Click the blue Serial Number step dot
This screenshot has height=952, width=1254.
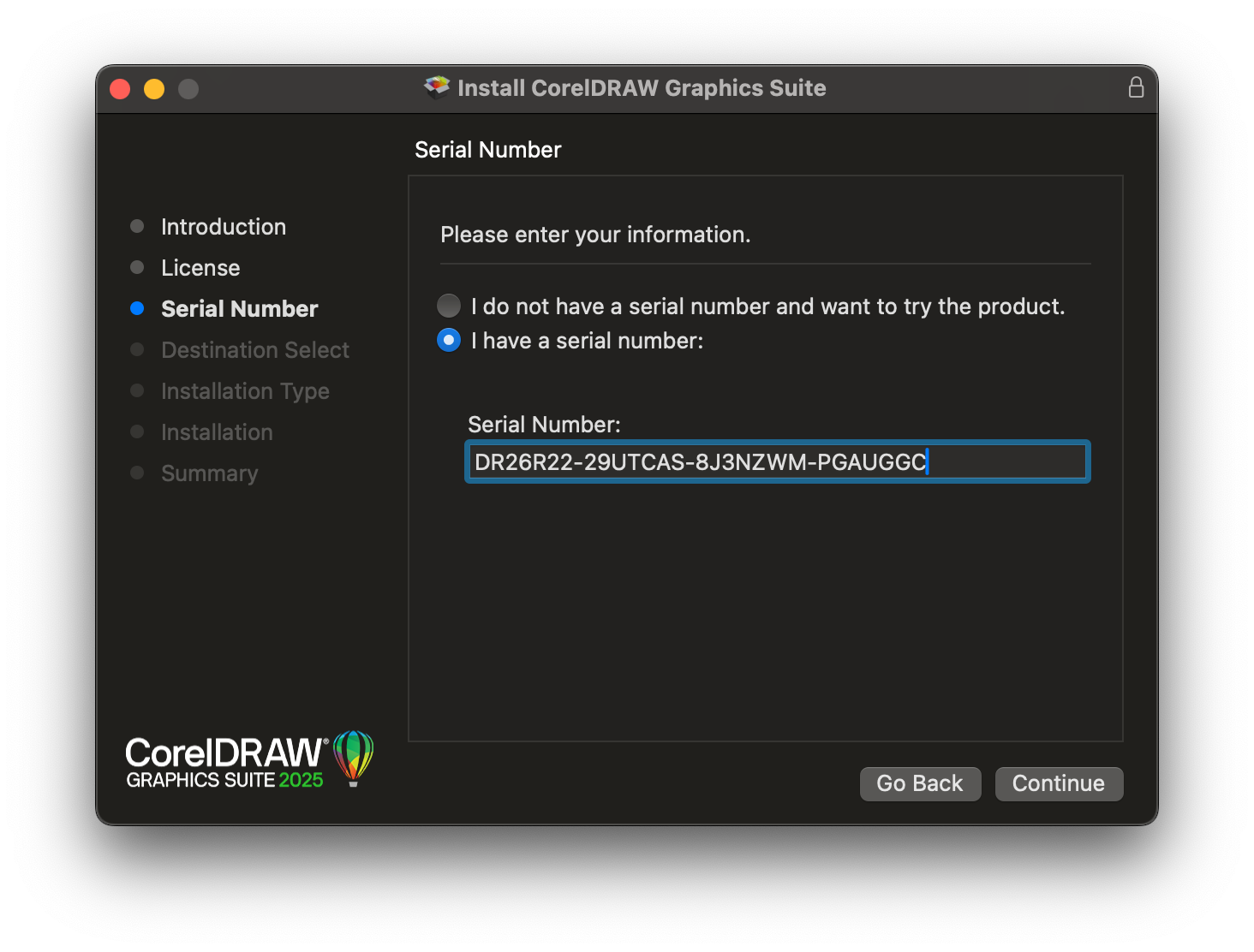(x=137, y=308)
